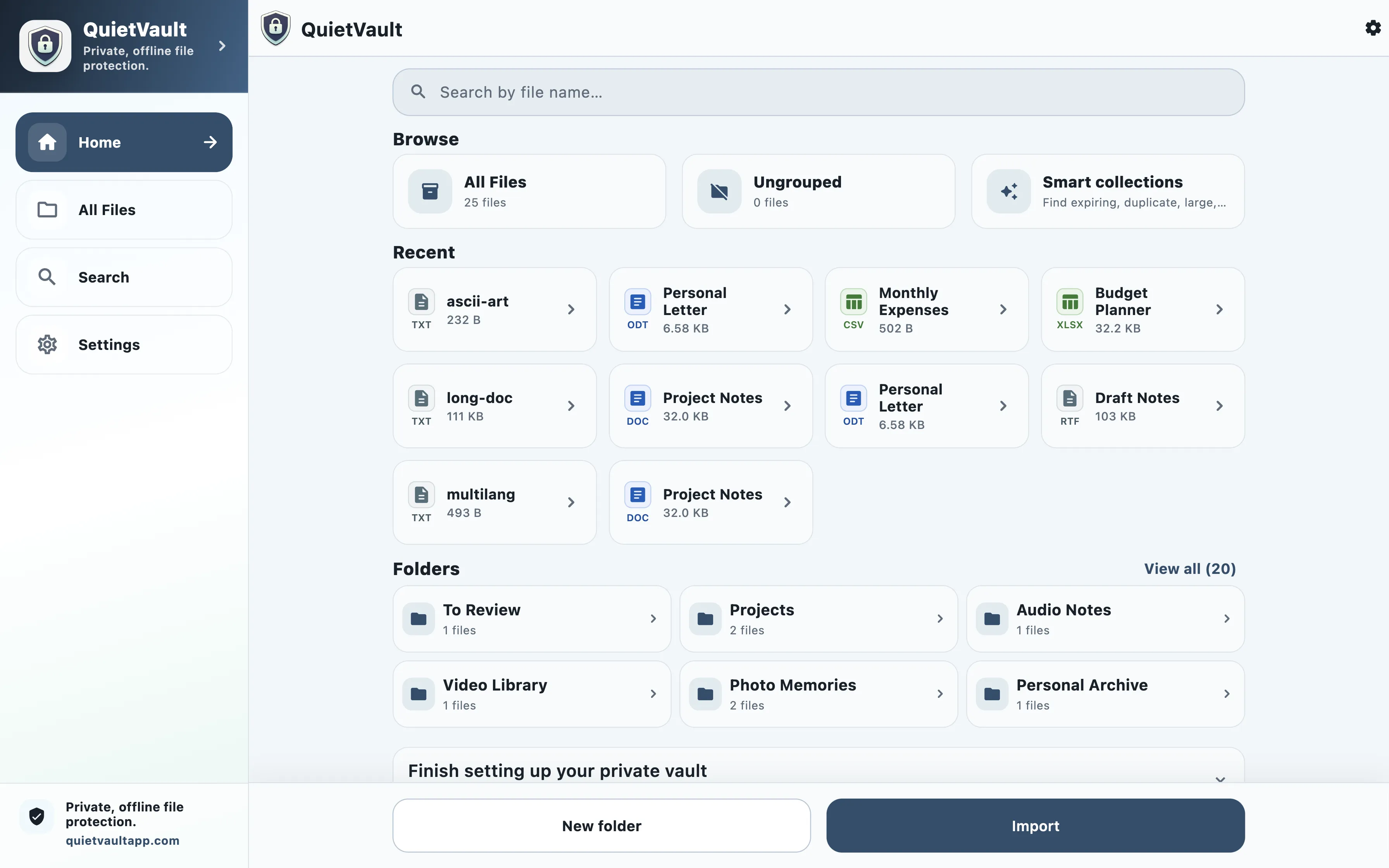Open ascii-art file using its chevron
The height and width of the screenshot is (868, 1389).
tap(571, 310)
